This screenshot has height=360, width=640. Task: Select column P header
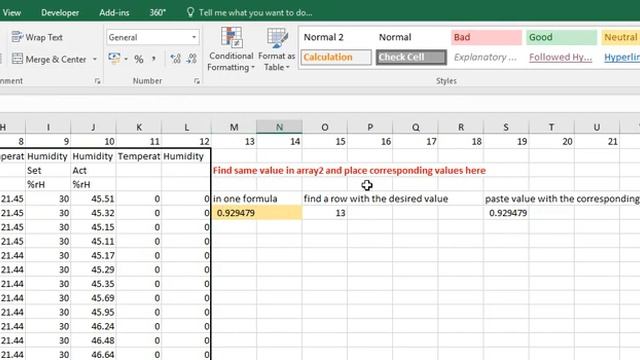click(370, 127)
